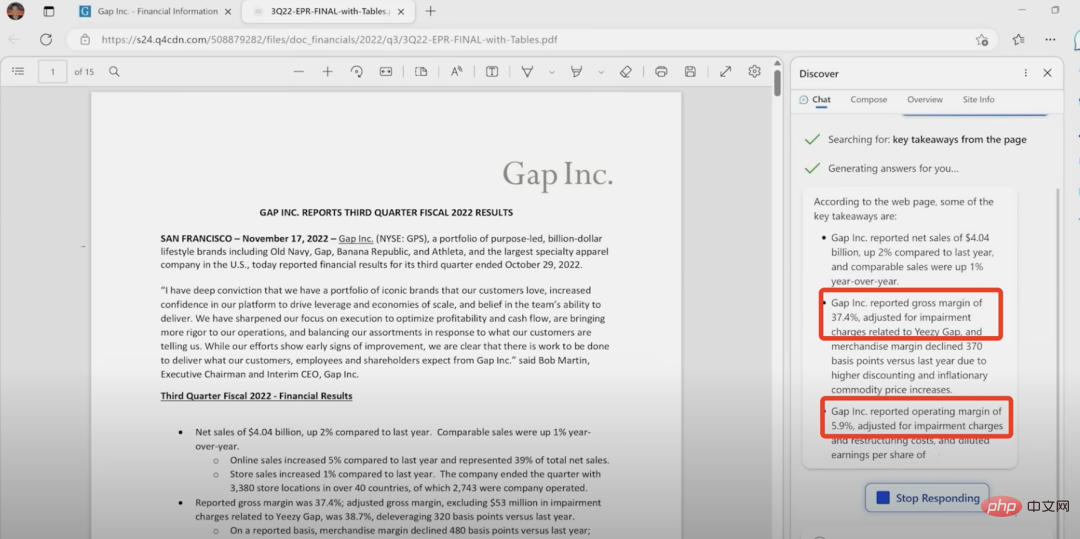Open the PDF search (magnifier) tool

coord(114,72)
